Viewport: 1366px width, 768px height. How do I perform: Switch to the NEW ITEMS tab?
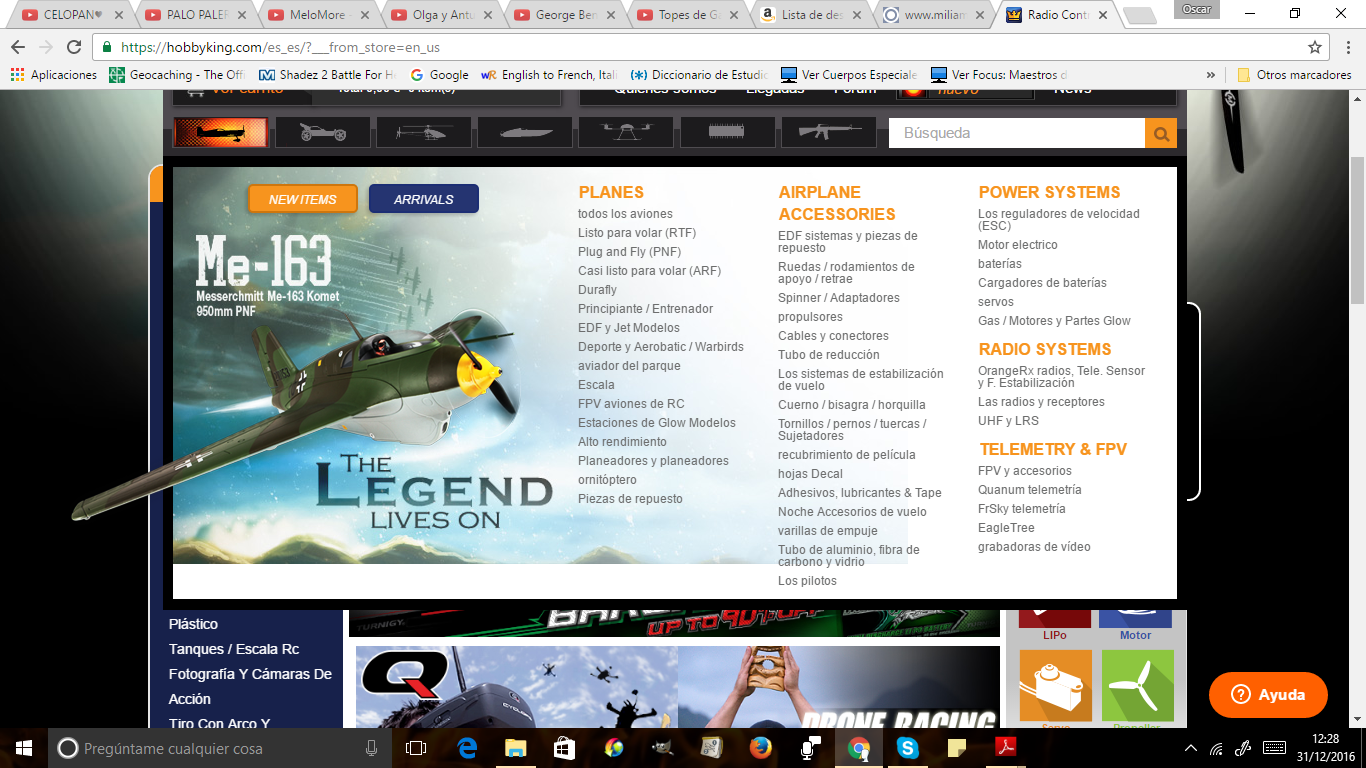(302, 199)
